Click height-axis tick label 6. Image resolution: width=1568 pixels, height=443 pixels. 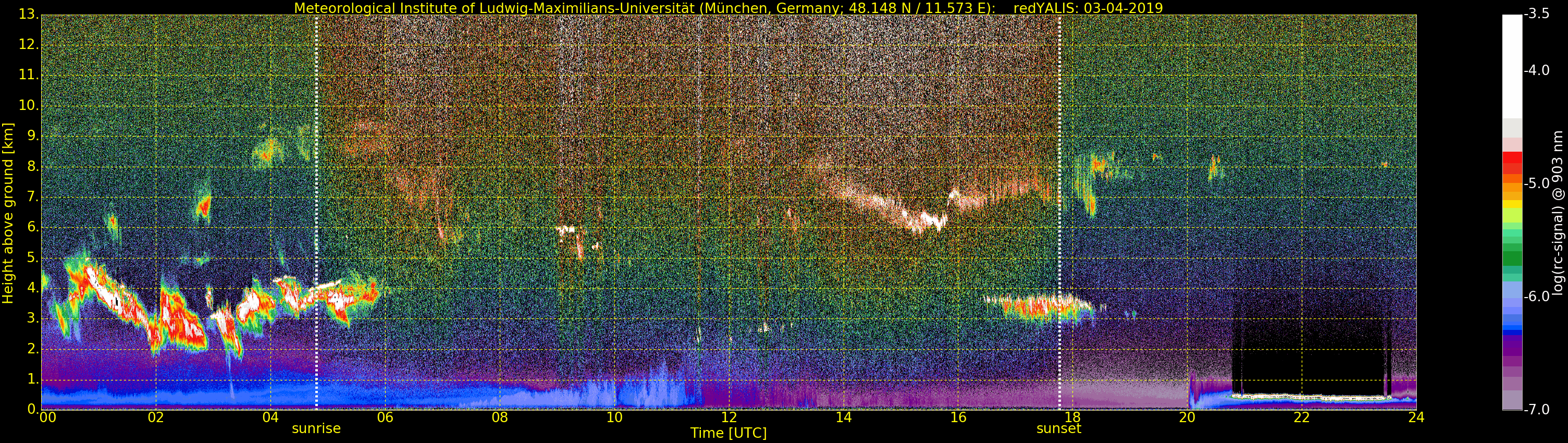tap(32, 226)
